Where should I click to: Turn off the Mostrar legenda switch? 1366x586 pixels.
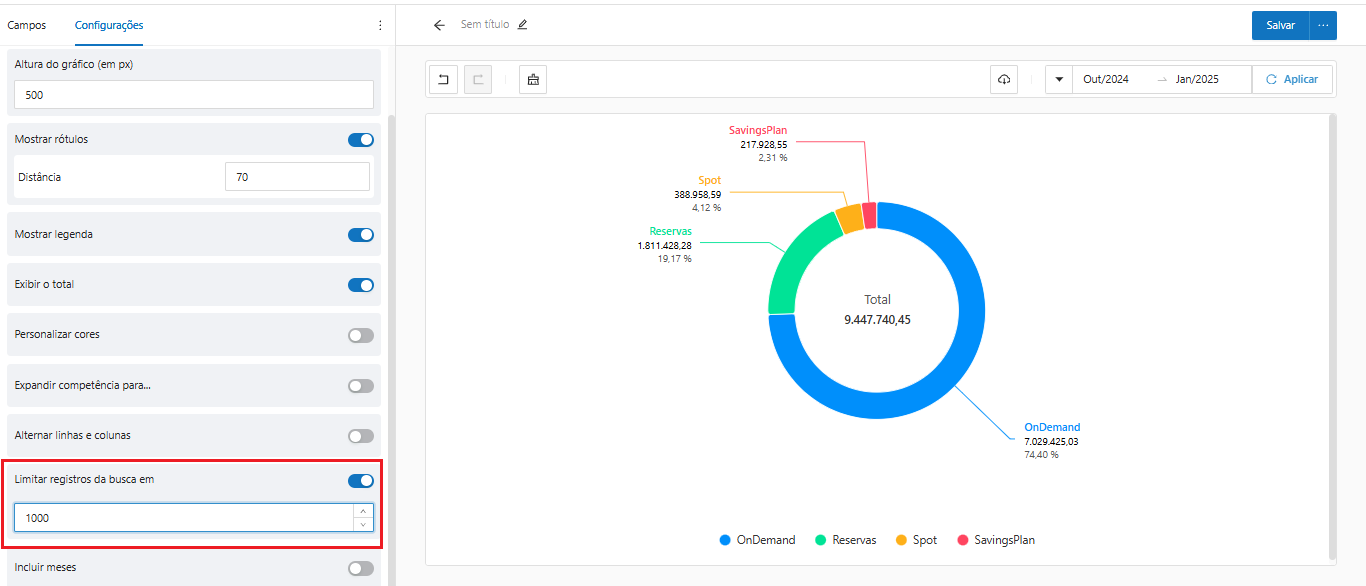(360, 235)
